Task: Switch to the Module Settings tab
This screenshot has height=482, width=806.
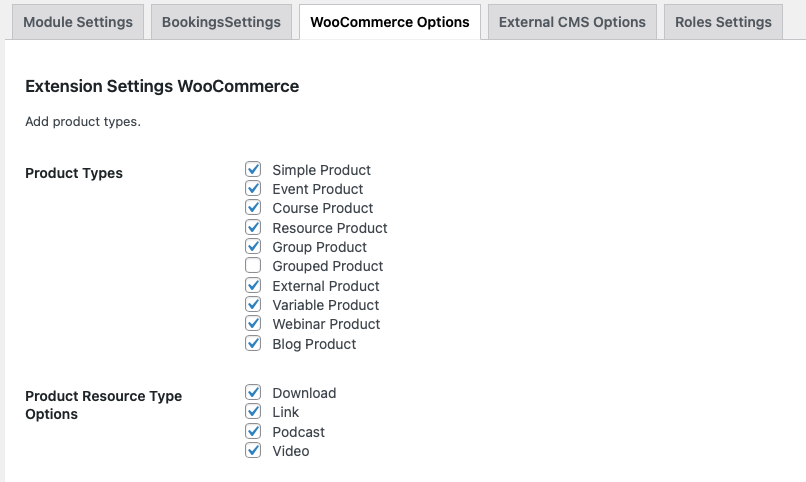Action: click(x=77, y=22)
